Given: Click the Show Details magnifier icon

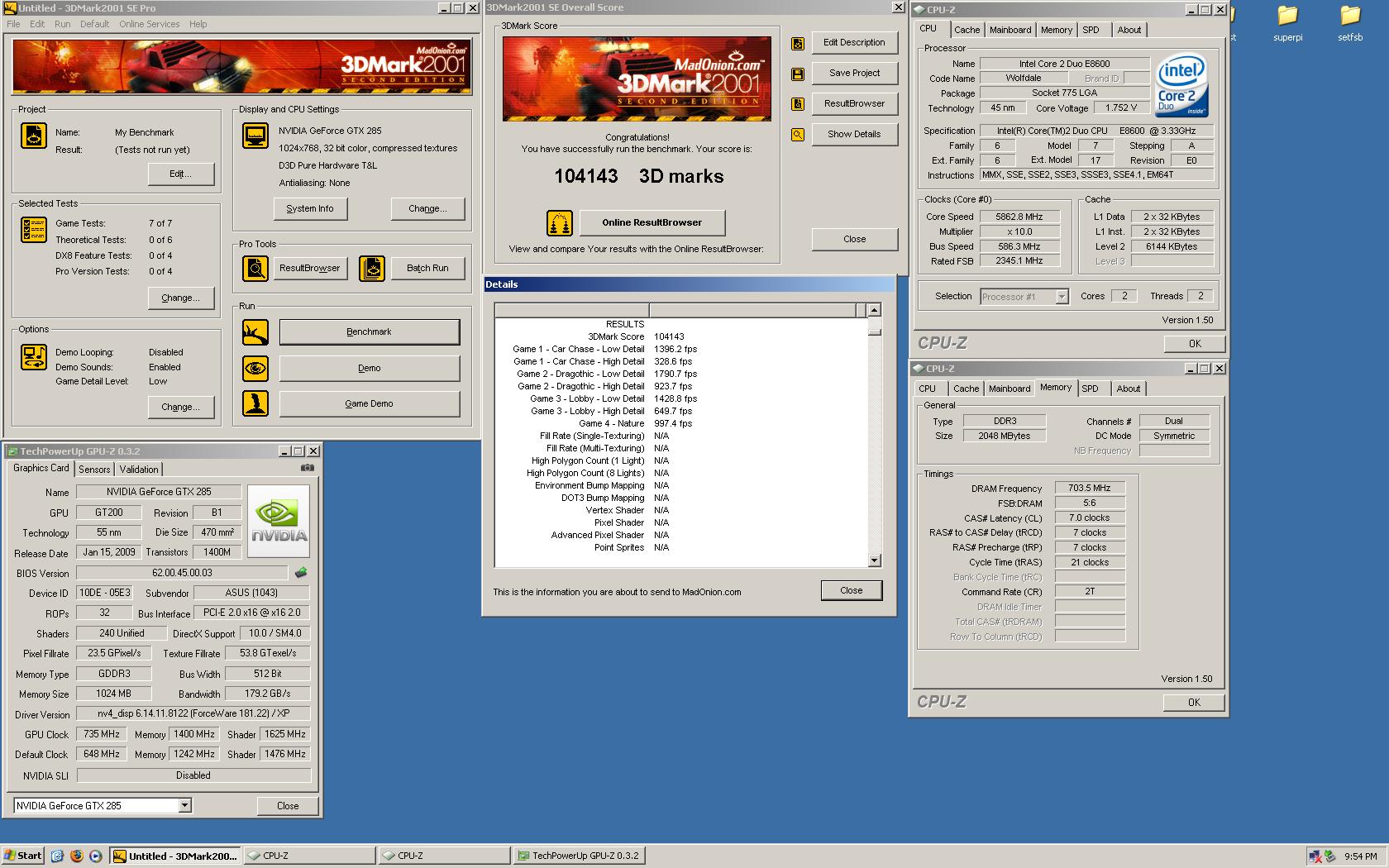Looking at the screenshot, I should coord(798,135).
